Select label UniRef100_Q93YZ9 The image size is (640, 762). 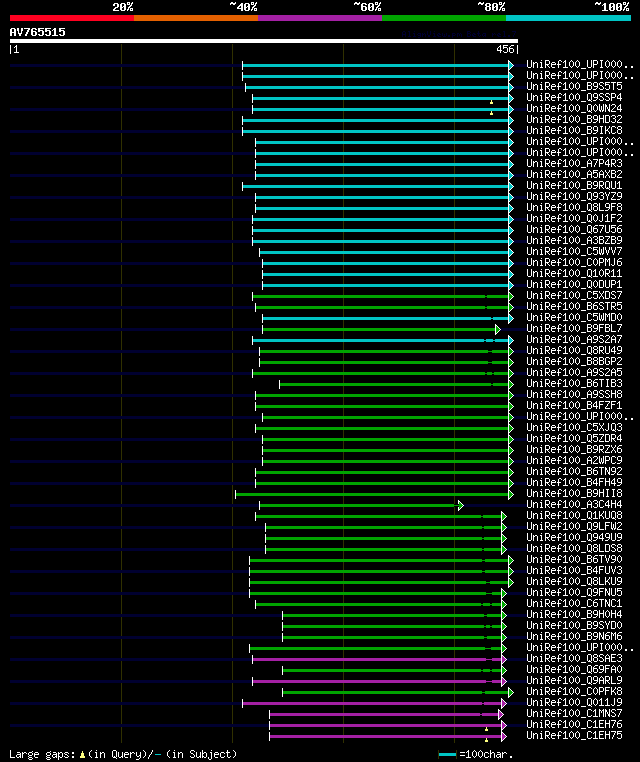pyautogui.click(x=574, y=196)
